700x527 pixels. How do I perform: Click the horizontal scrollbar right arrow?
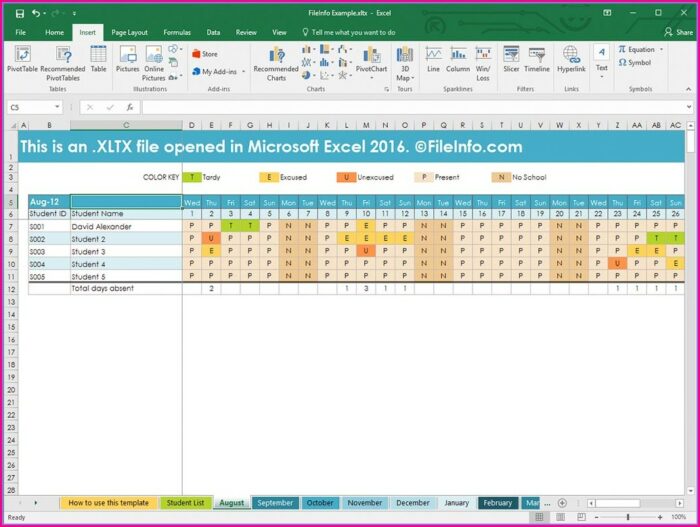click(679, 503)
